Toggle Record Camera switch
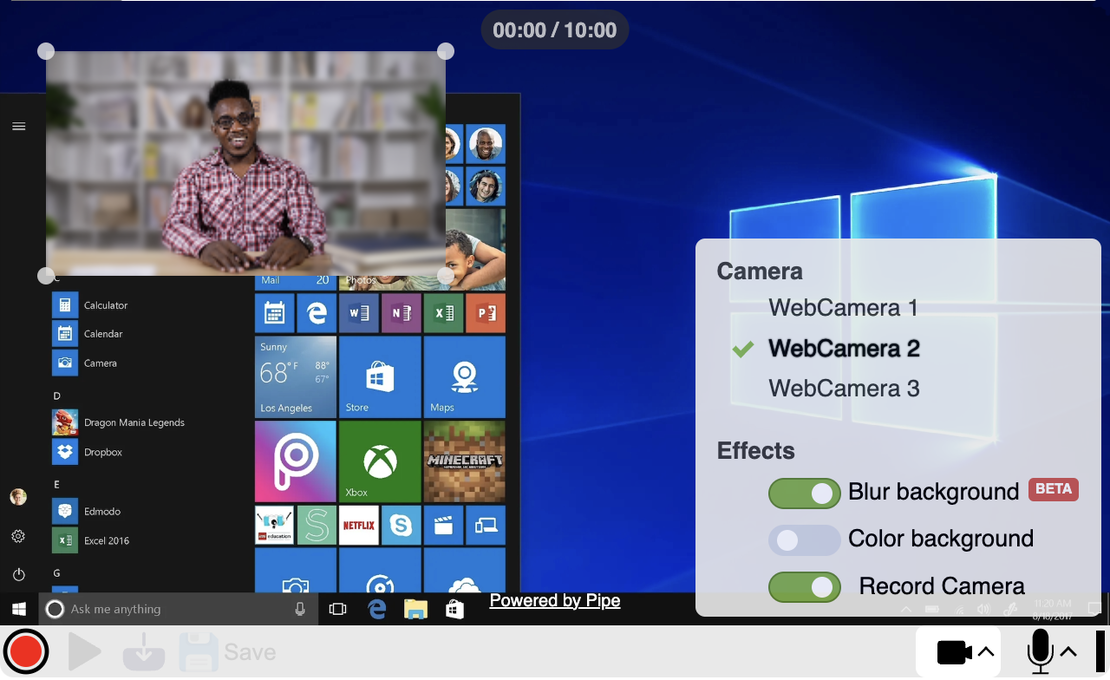Screen dimensions: 1110x680 tap(804, 587)
